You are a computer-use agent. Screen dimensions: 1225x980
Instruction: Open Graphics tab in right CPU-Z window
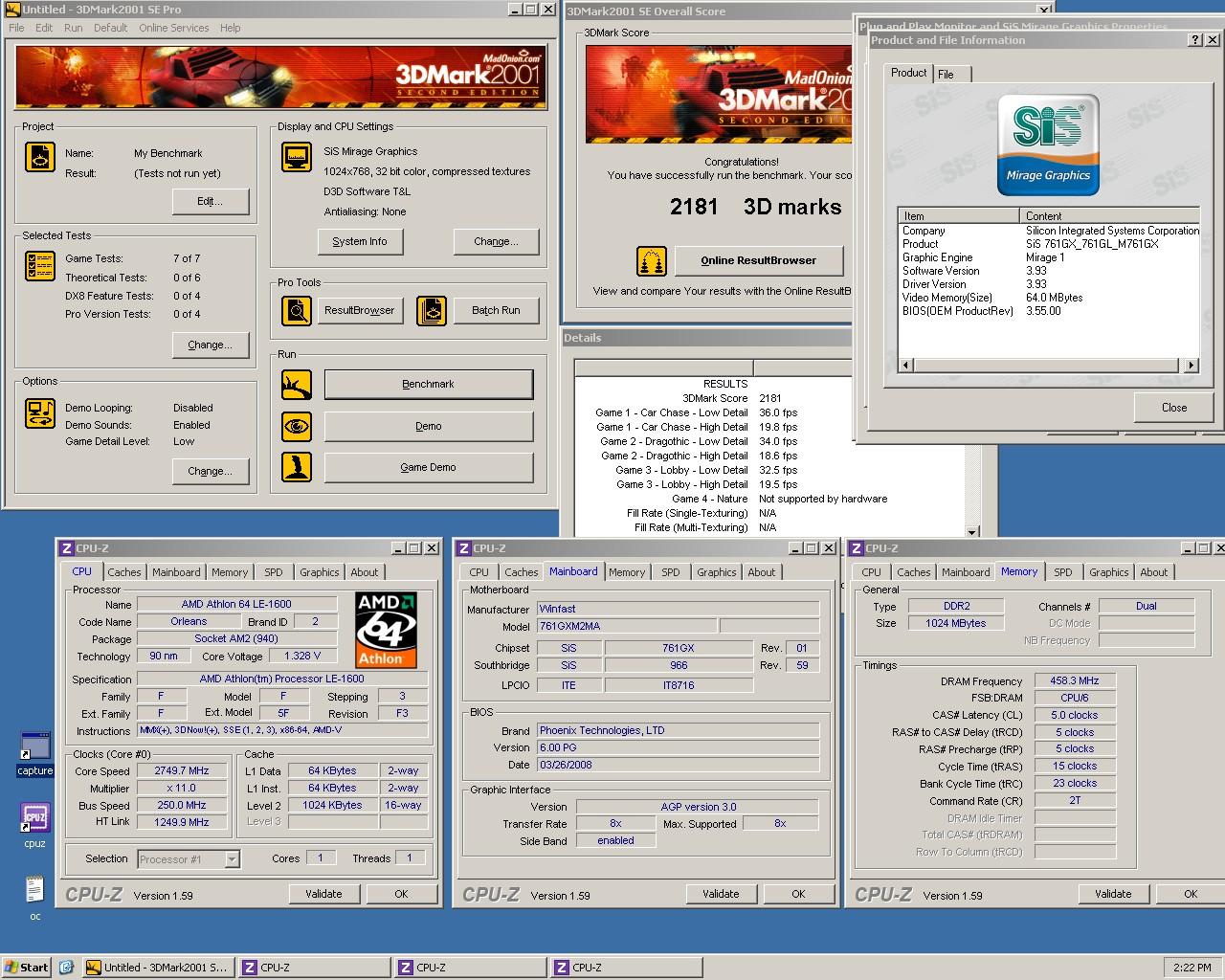(x=1108, y=572)
